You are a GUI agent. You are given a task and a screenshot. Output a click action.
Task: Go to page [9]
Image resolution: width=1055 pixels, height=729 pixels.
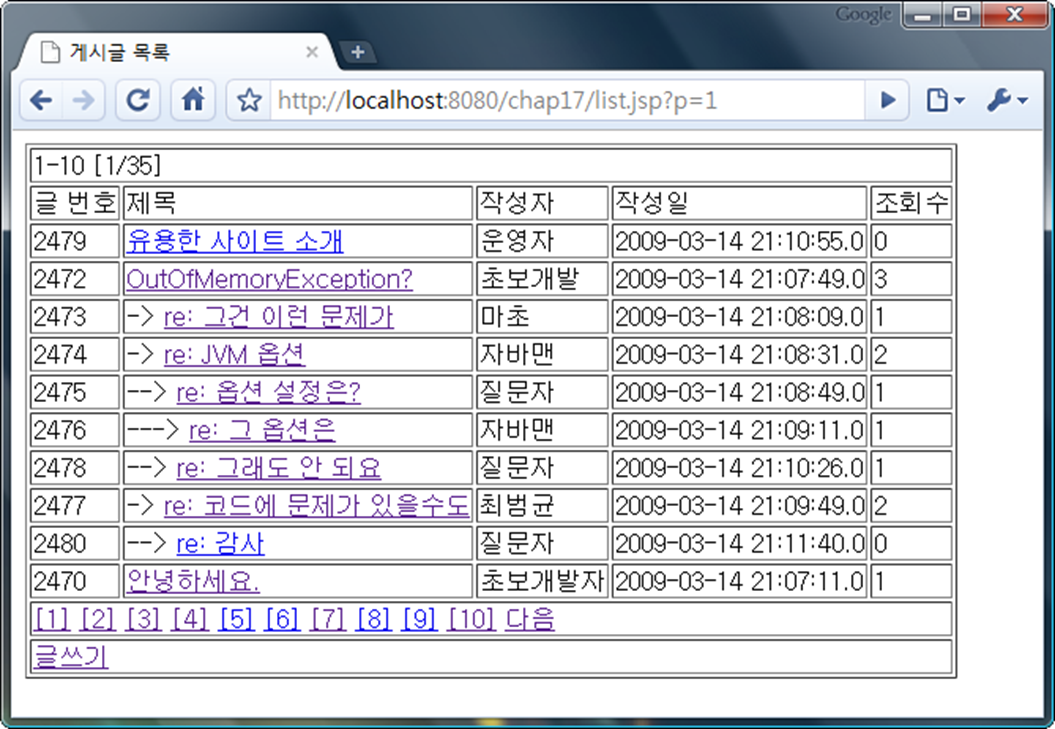[419, 618]
